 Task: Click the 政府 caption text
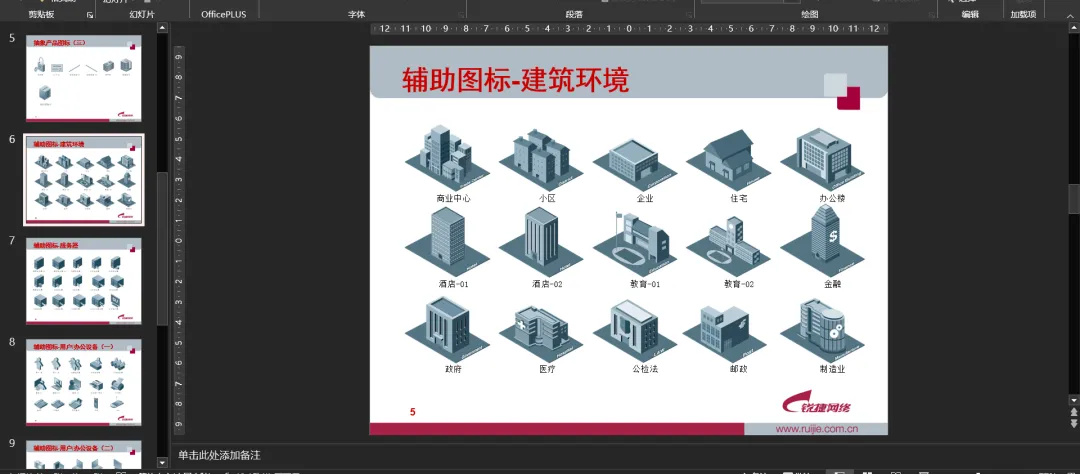click(x=453, y=369)
